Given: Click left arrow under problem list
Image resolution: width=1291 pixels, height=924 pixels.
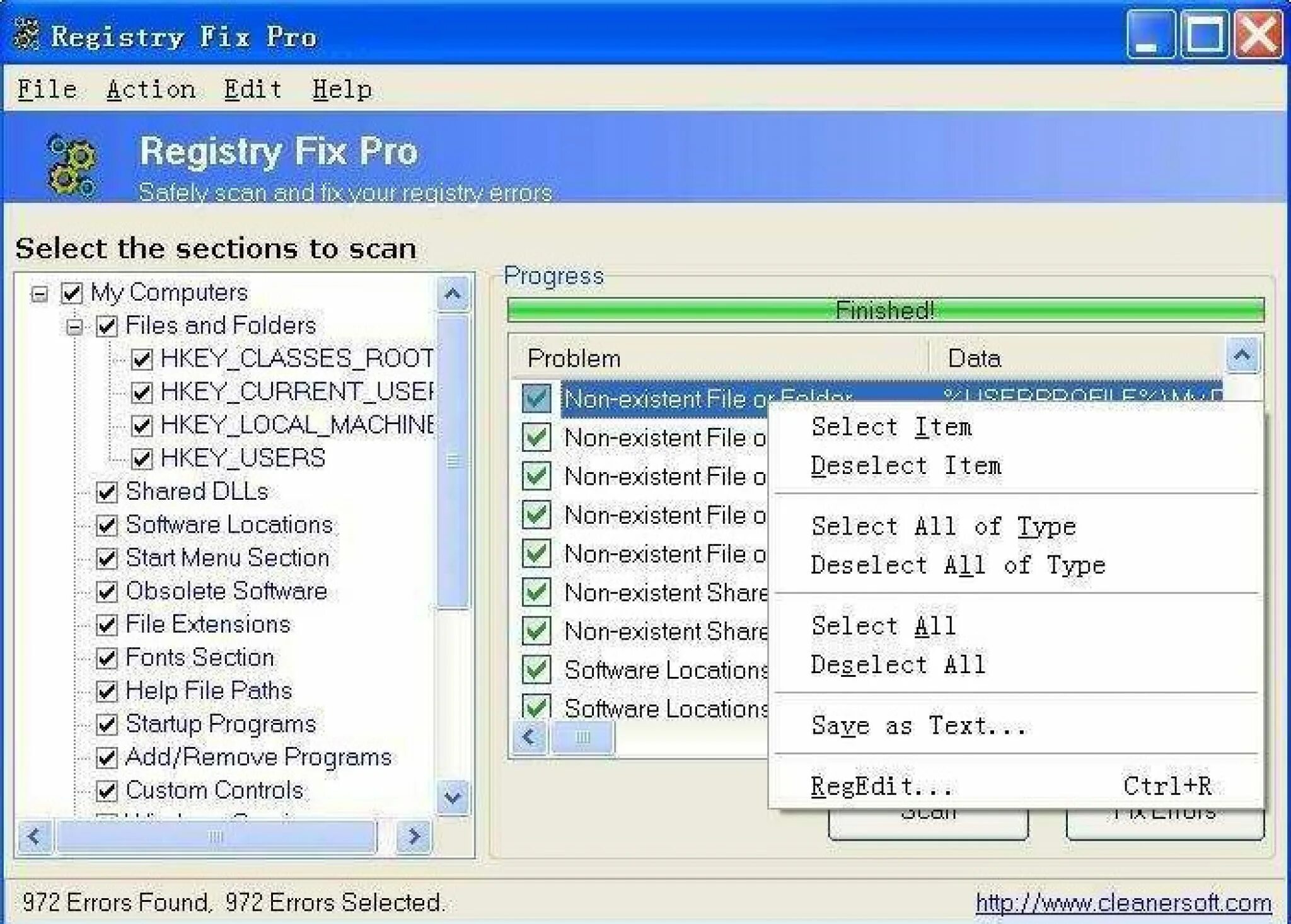Looking at the screenshot, I should (530, 737).
